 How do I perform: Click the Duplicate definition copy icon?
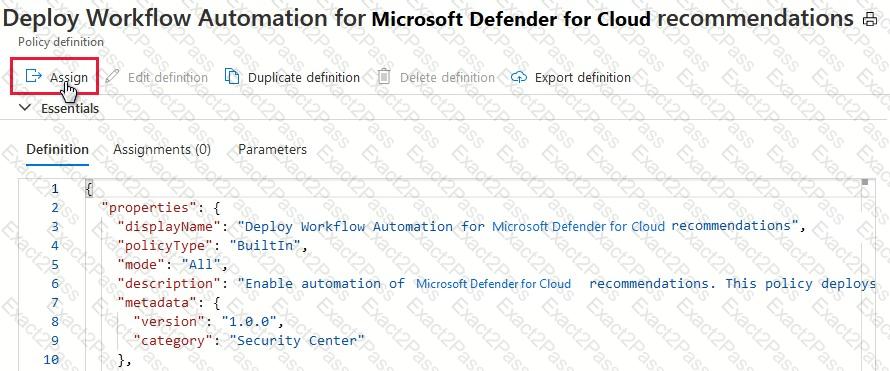[x=232, y=77]
